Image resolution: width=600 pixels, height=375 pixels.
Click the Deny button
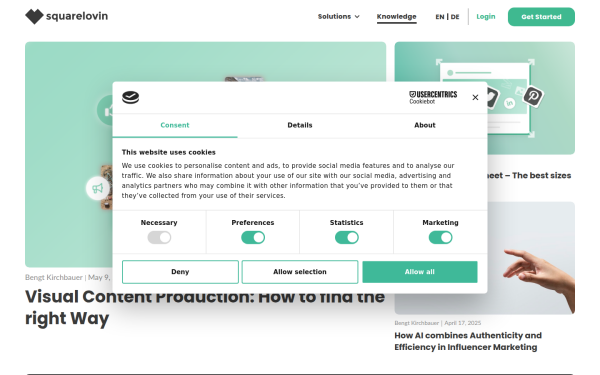180,272
